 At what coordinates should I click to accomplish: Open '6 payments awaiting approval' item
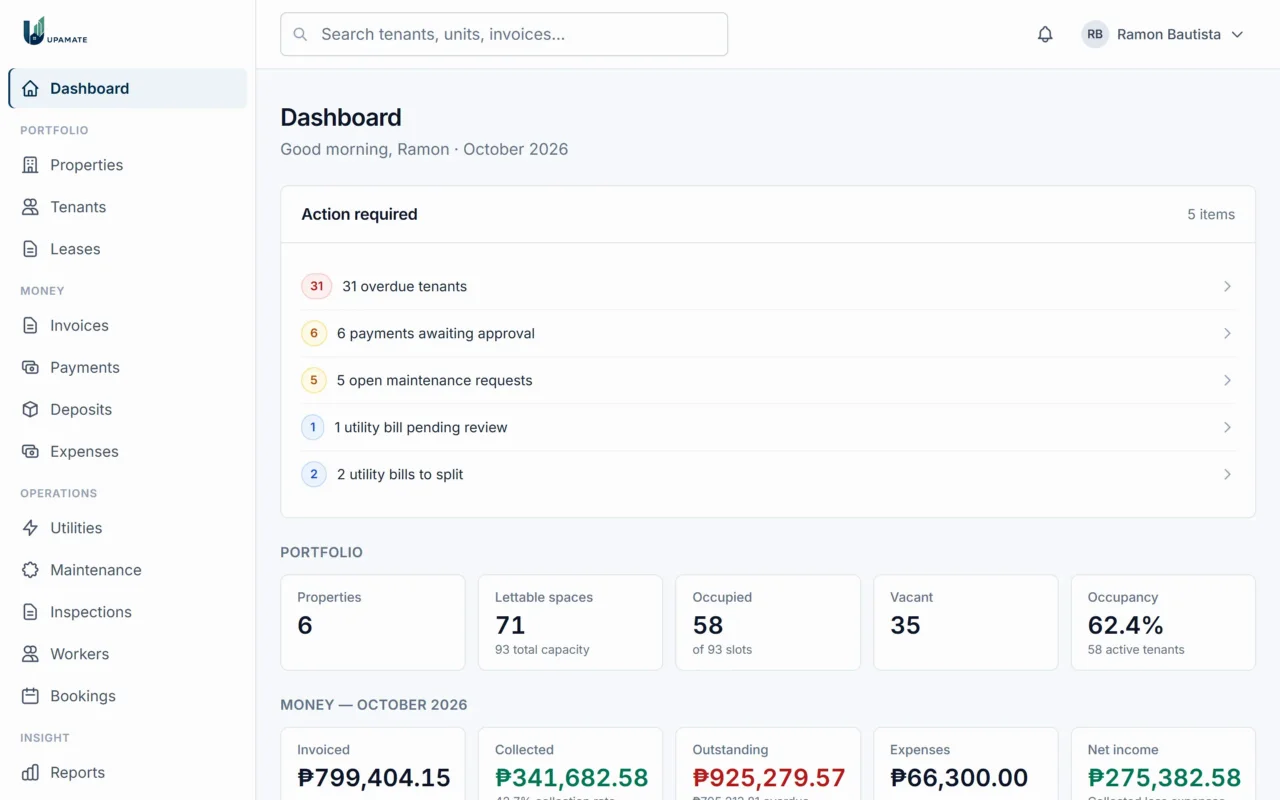(x=768, y=333)
